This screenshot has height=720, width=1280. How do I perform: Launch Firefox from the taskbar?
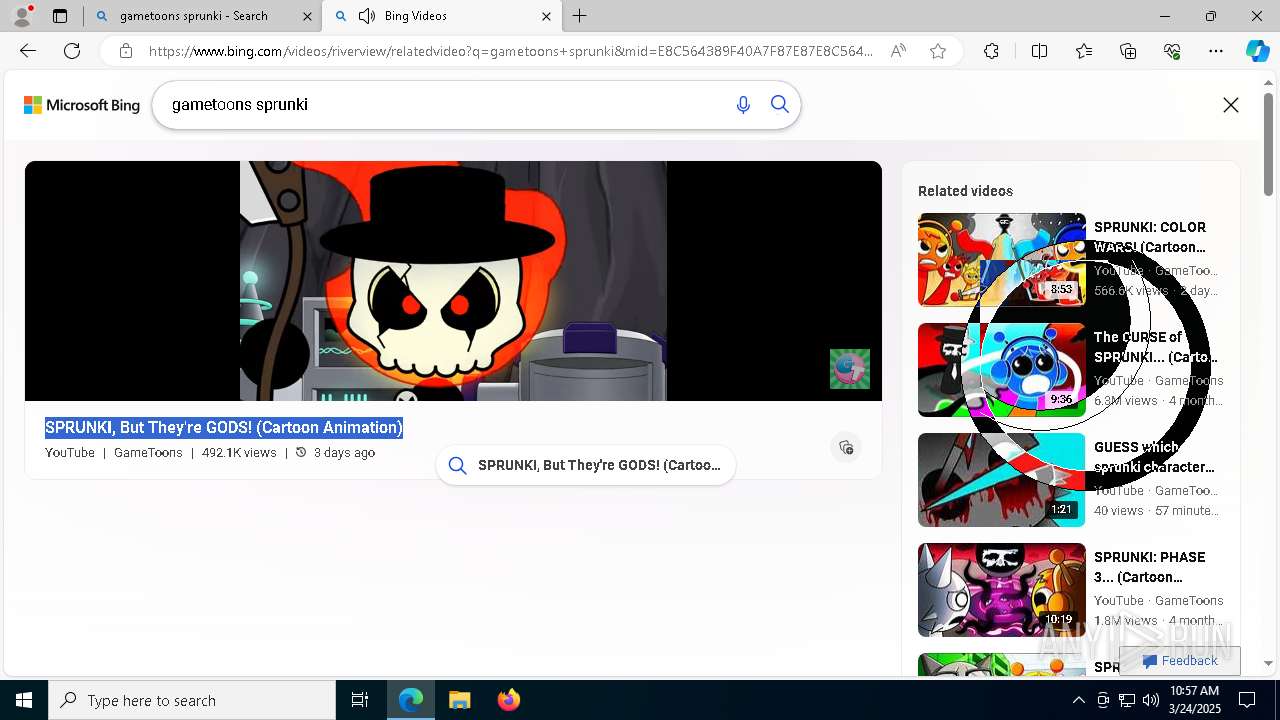coord(508,700)
